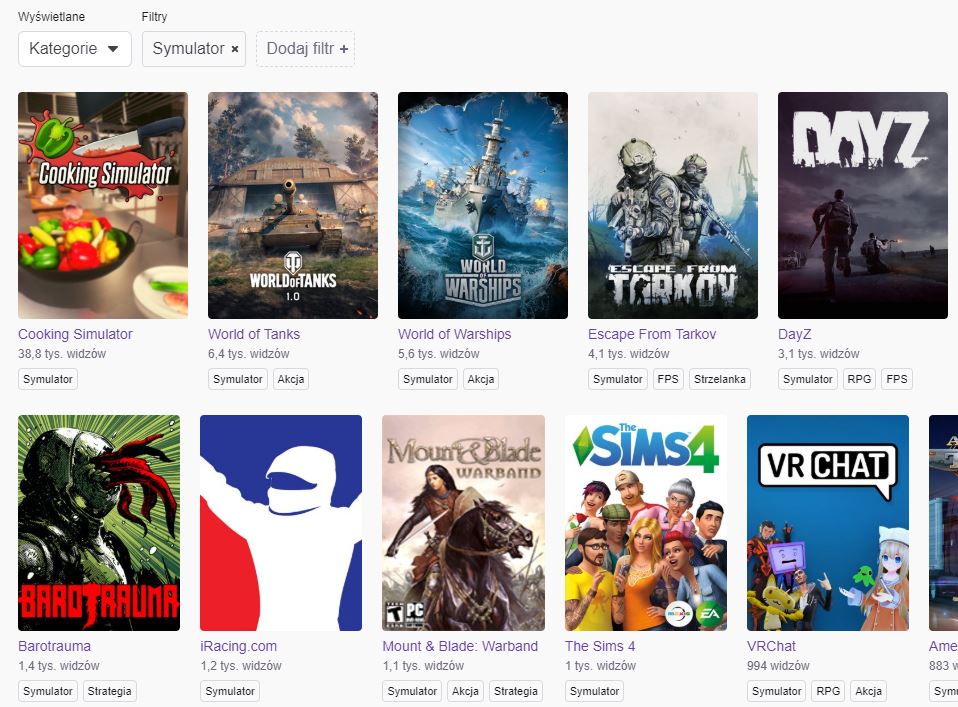Open the Cooking Simulator cover thumbnail
The image size is (958, 707).
coord(103,205)
